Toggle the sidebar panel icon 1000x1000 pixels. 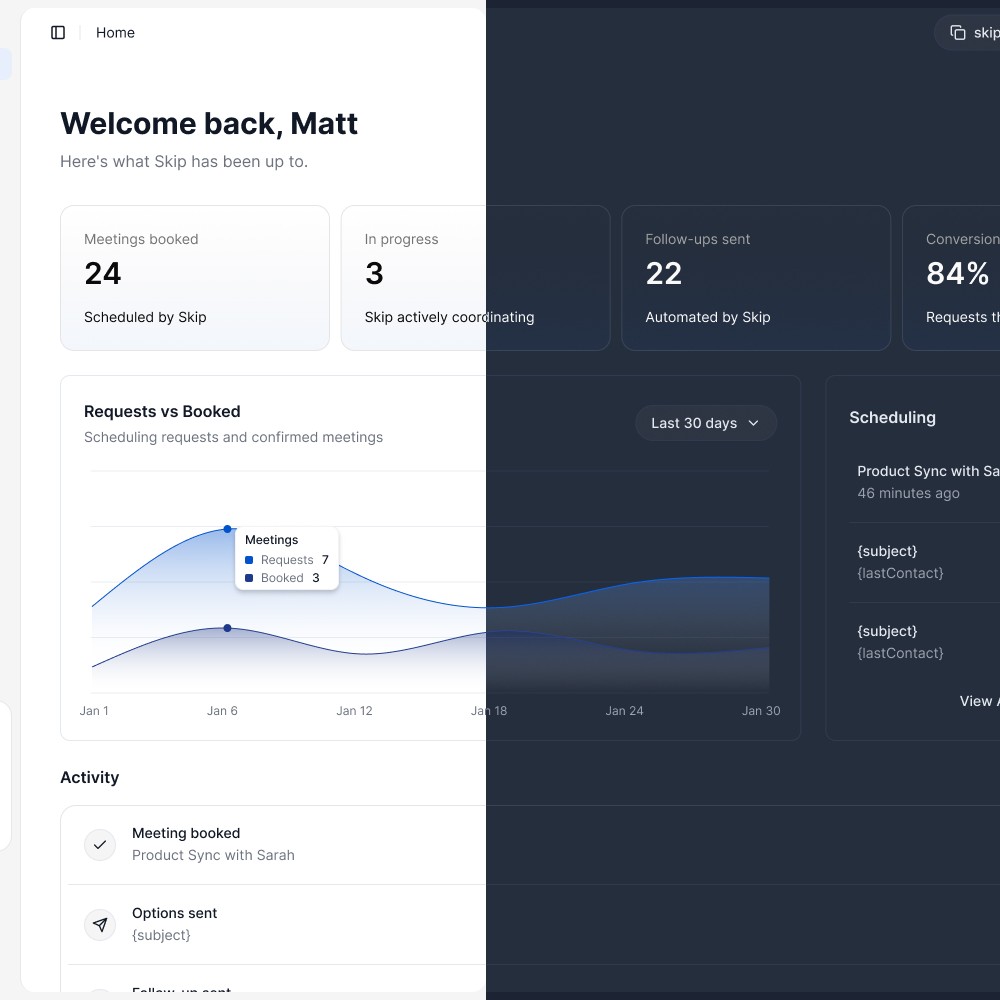[x=58, y=33]
